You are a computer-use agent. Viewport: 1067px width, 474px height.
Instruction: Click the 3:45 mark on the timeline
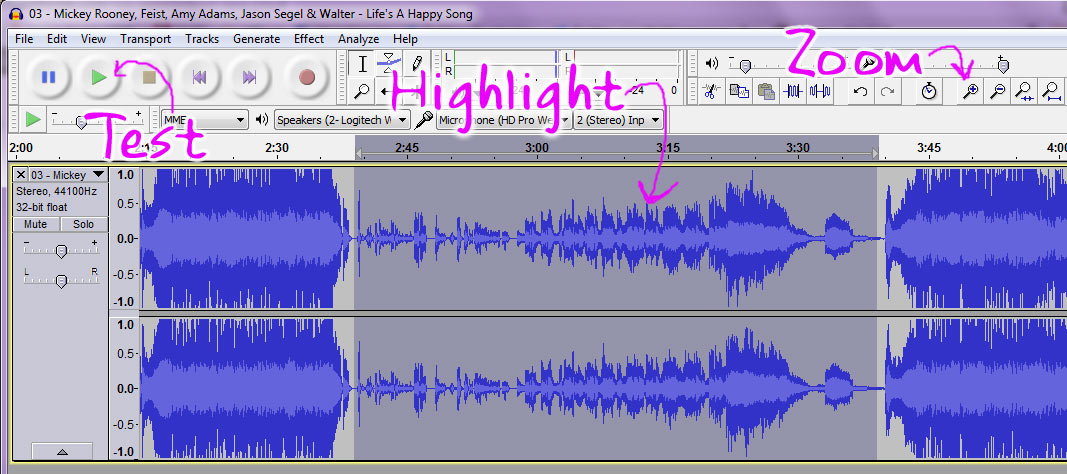coord(928,148)
